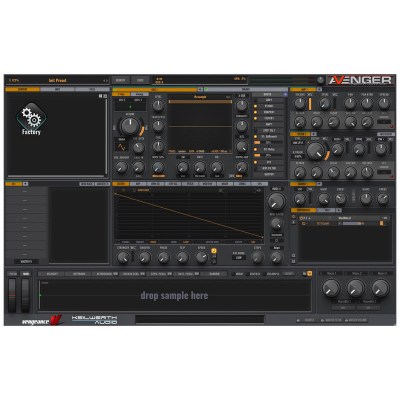Click the black info display in the footer

(x=200, y=319)
